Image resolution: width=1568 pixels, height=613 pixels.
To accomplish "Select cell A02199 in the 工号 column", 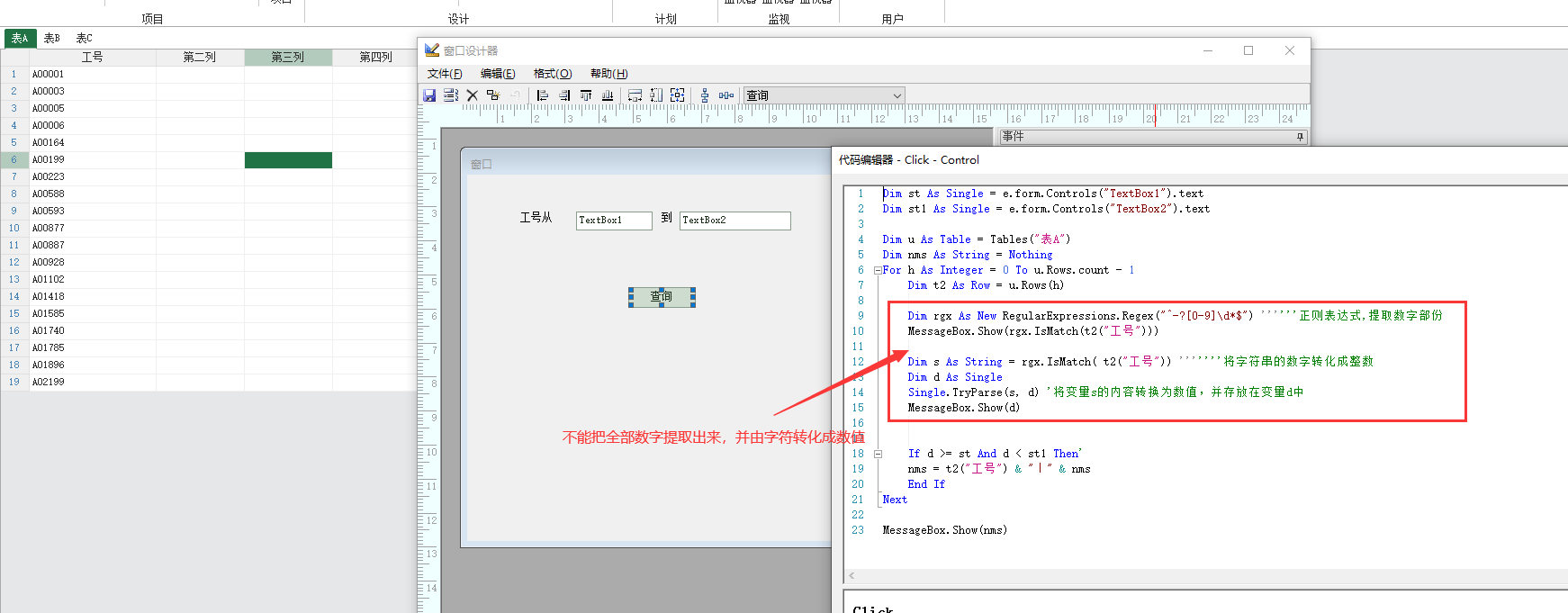I will [92, 383].
